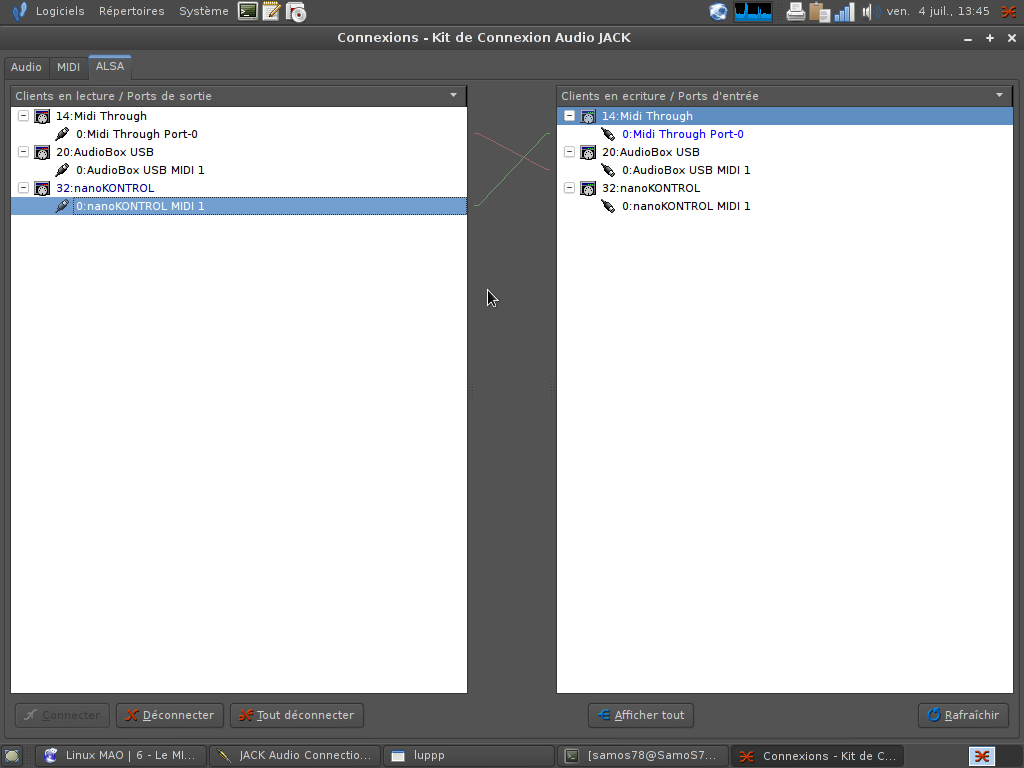This screenshot has width=1024, height=768.
Task: Open the printer tray icon
Action: pyautogui.click(x=795, y=12)
